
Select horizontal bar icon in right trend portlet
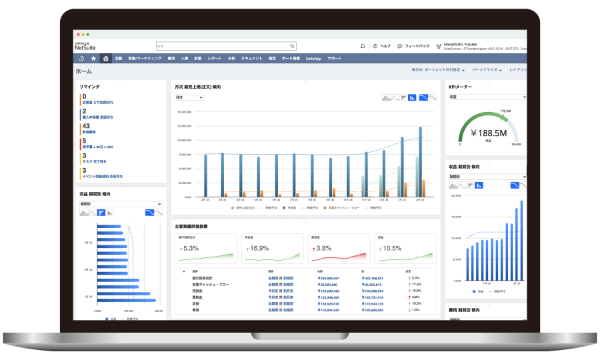pyautogui.click(x=470, y=186)
